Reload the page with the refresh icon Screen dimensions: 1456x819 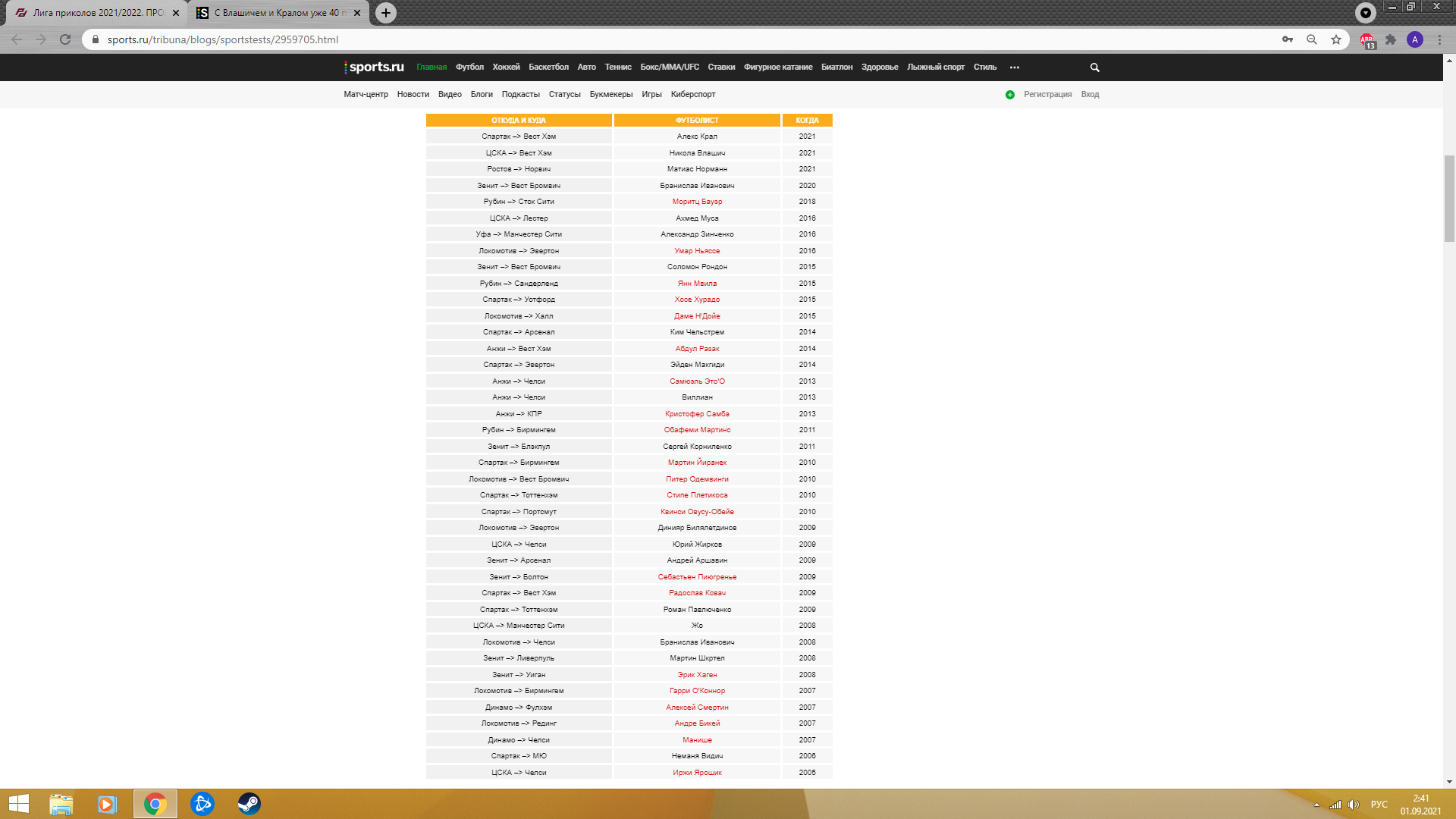coord(65,39)
